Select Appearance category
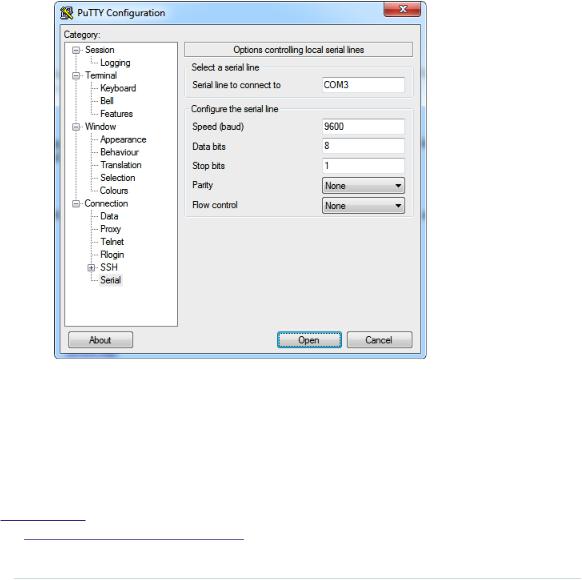Screen dimensions: 582x580 (x=123, y=140)
